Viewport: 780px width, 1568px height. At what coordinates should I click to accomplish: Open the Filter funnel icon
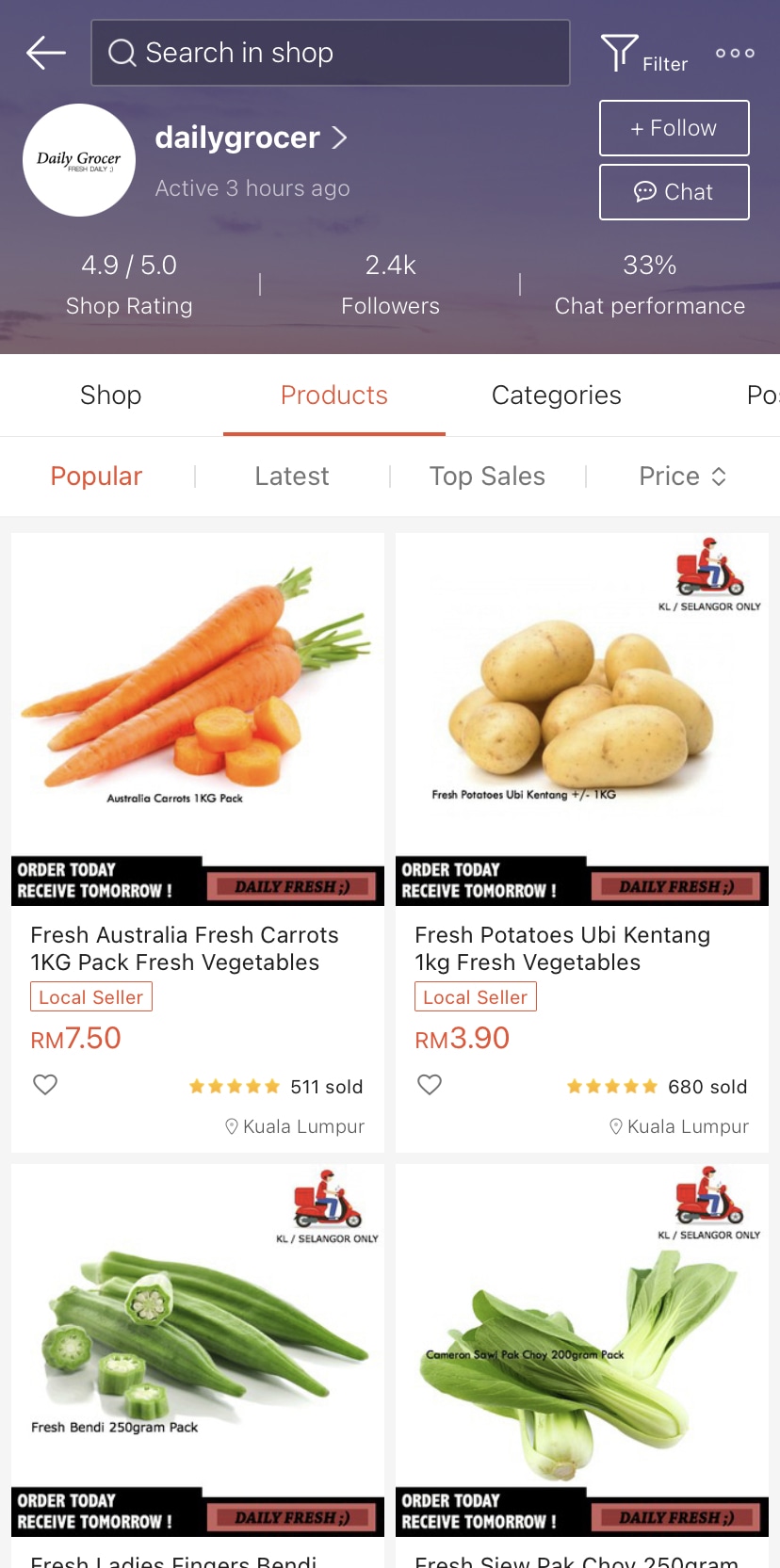pyautogui.click(x=620, y=53)
